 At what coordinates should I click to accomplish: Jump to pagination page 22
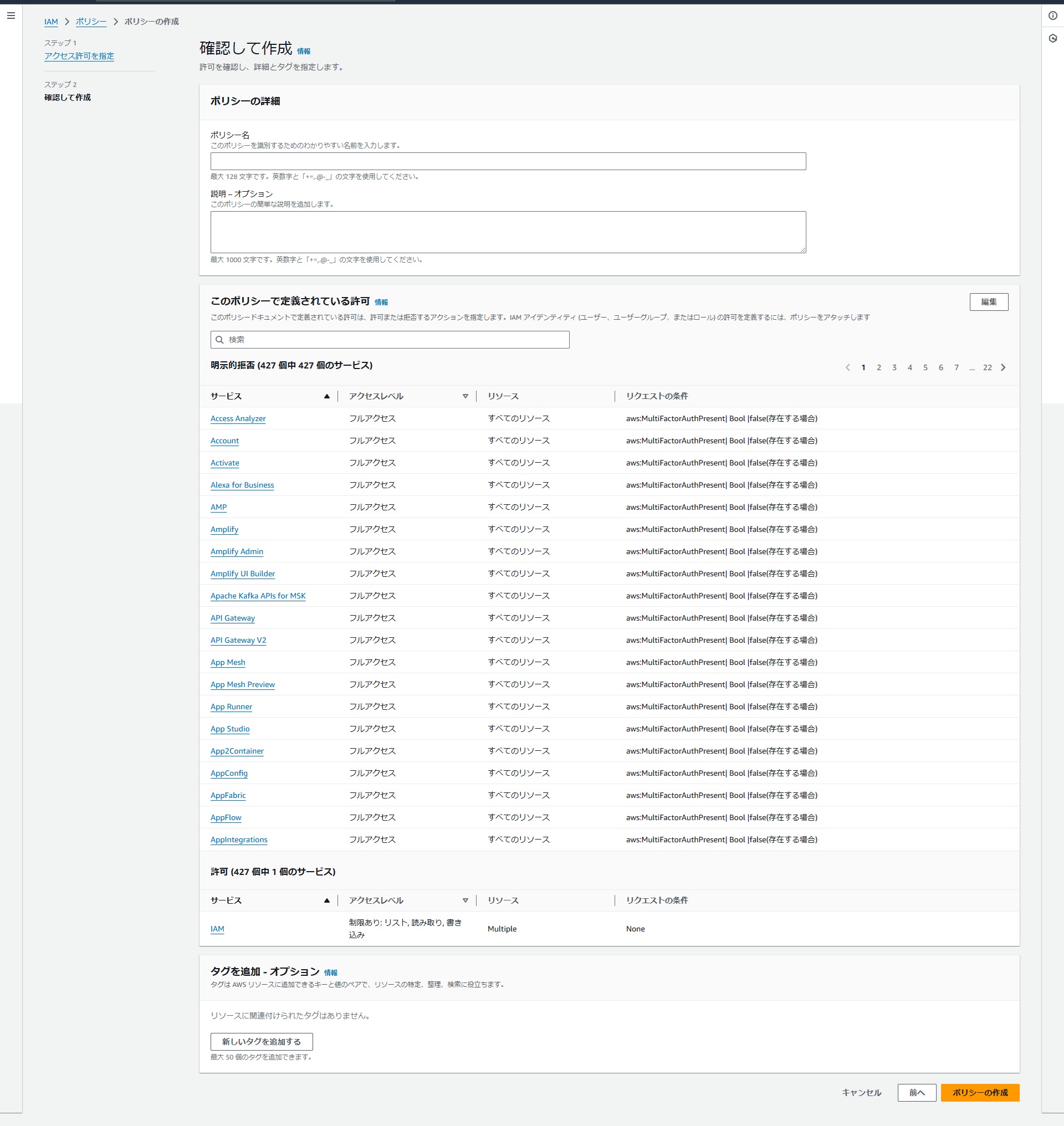coord(987,367)
